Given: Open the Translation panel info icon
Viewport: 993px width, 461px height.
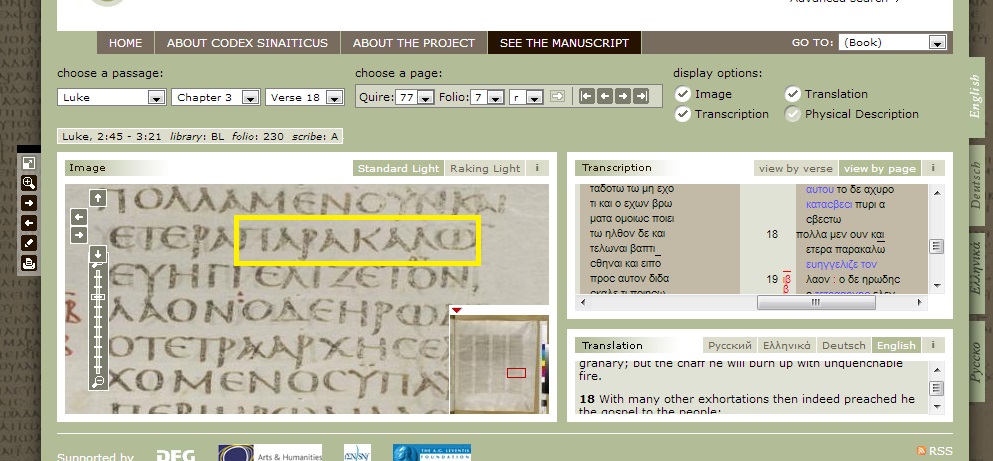Looking at the screenshot, I should (x=933, y=345).
